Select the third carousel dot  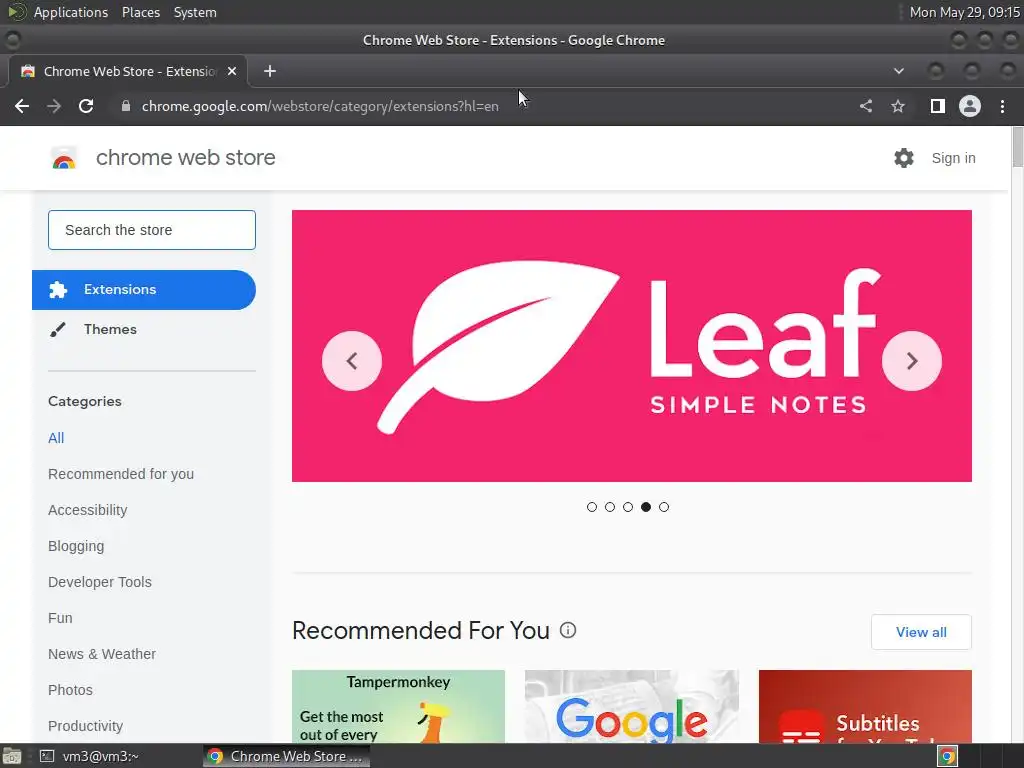(x=628, y=507)
